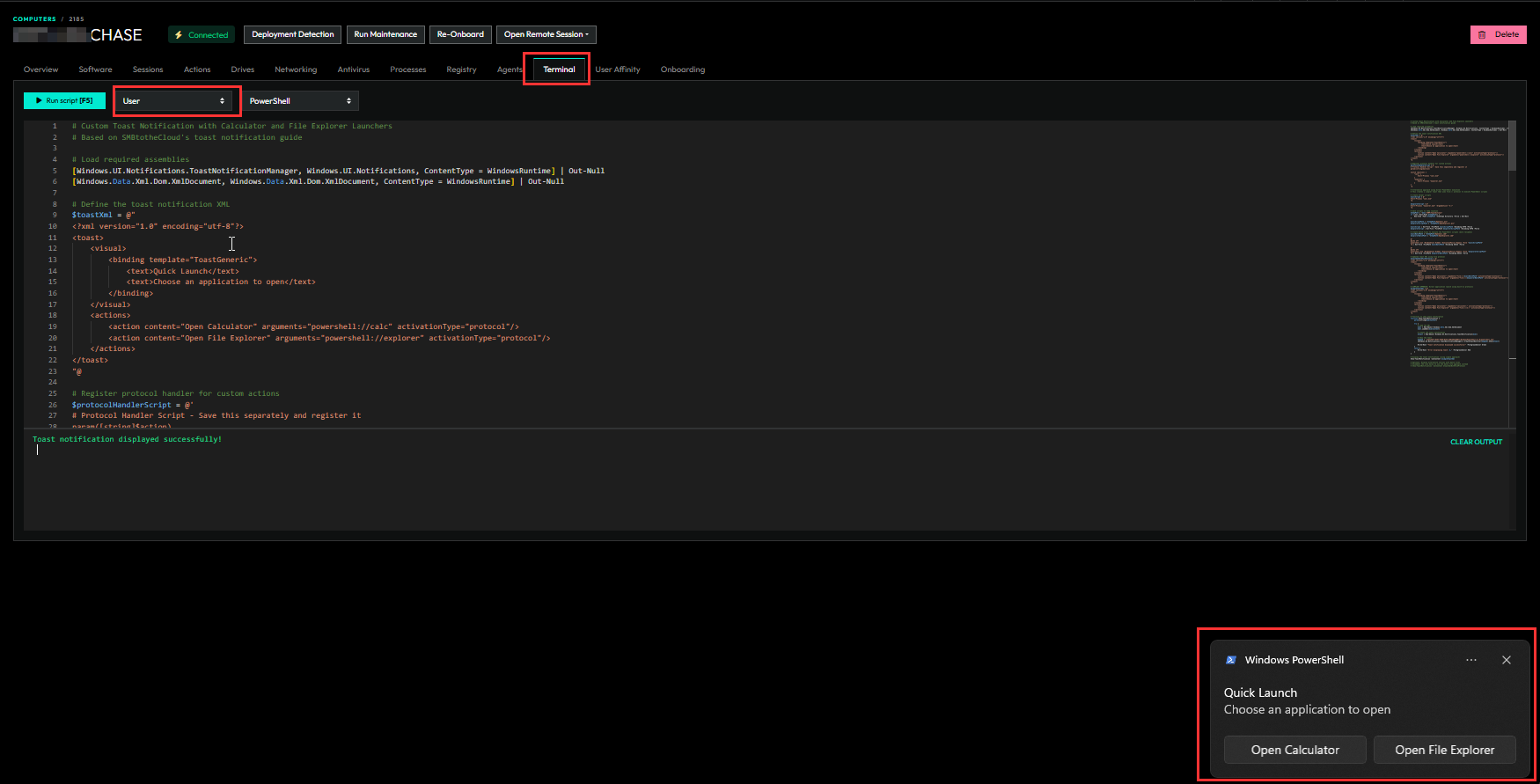The image size is (1540, 784).
Task: Switch to the Software tab
Action: tap(95, 70)
